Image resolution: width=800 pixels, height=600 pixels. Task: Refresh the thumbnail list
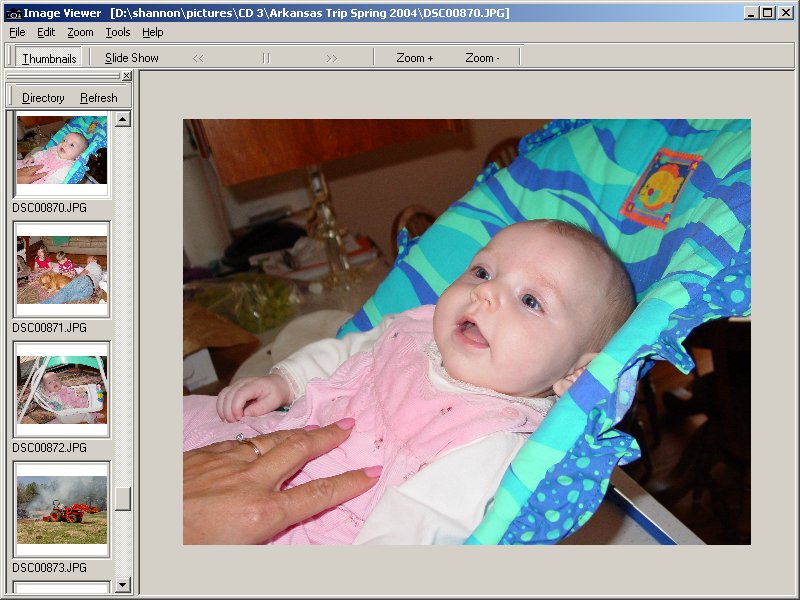pyautogui.click(x=99, y=97)
